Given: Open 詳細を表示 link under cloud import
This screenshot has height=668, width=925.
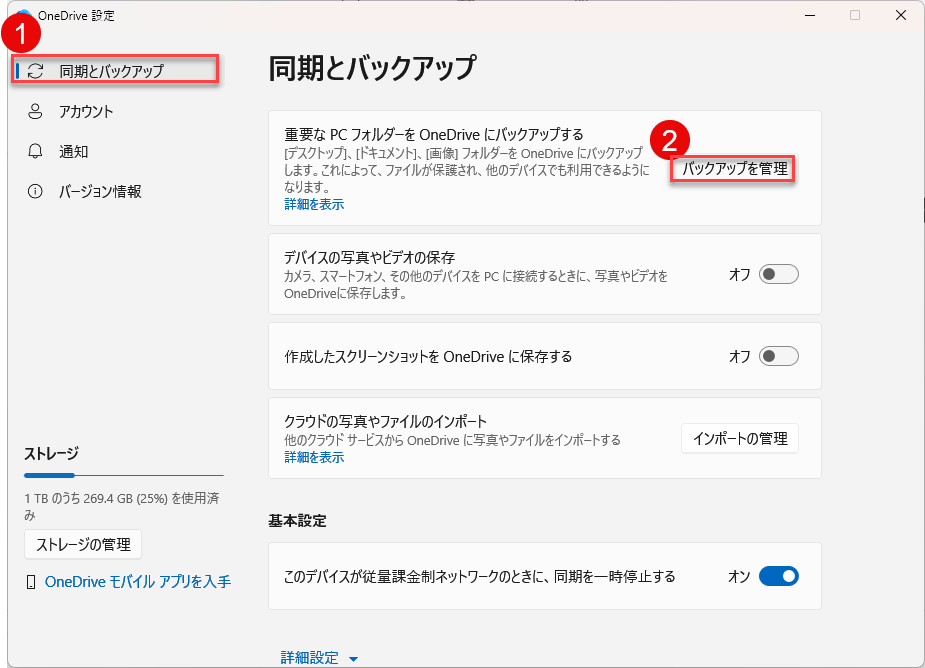Looking at the screenshot, I should click(x=314, y=457).
